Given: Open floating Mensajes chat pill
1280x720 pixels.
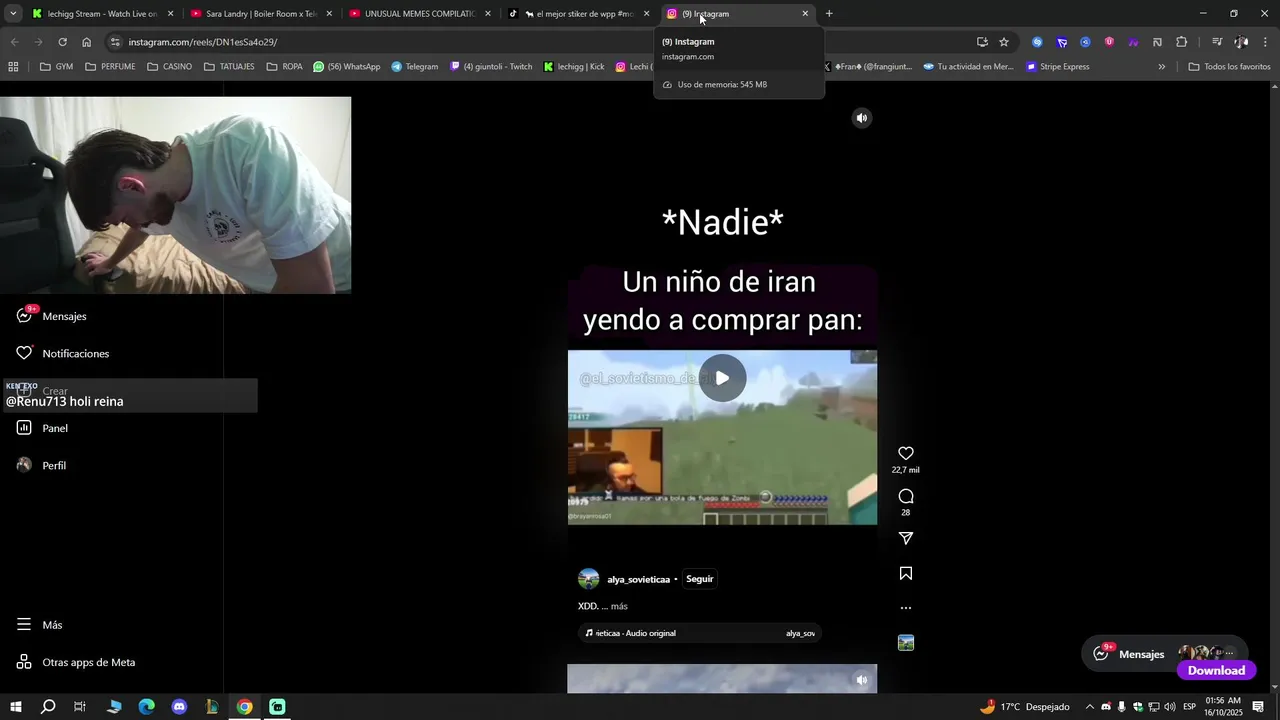Looking at the screenshot, I should (1164, 654).
